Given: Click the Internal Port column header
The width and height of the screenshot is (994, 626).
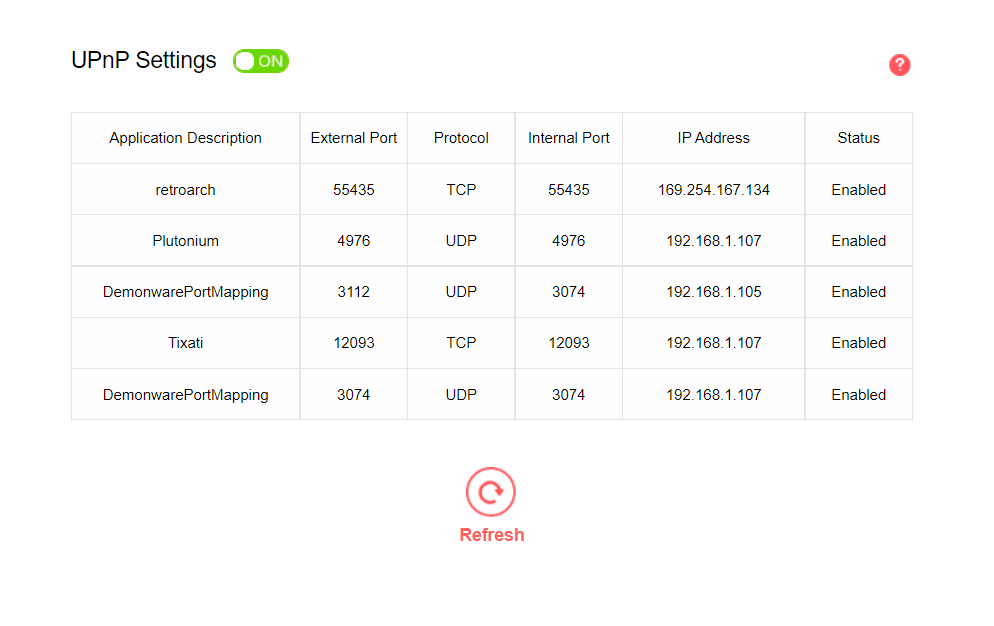Looking at the screenshot, I should [569, 138].
